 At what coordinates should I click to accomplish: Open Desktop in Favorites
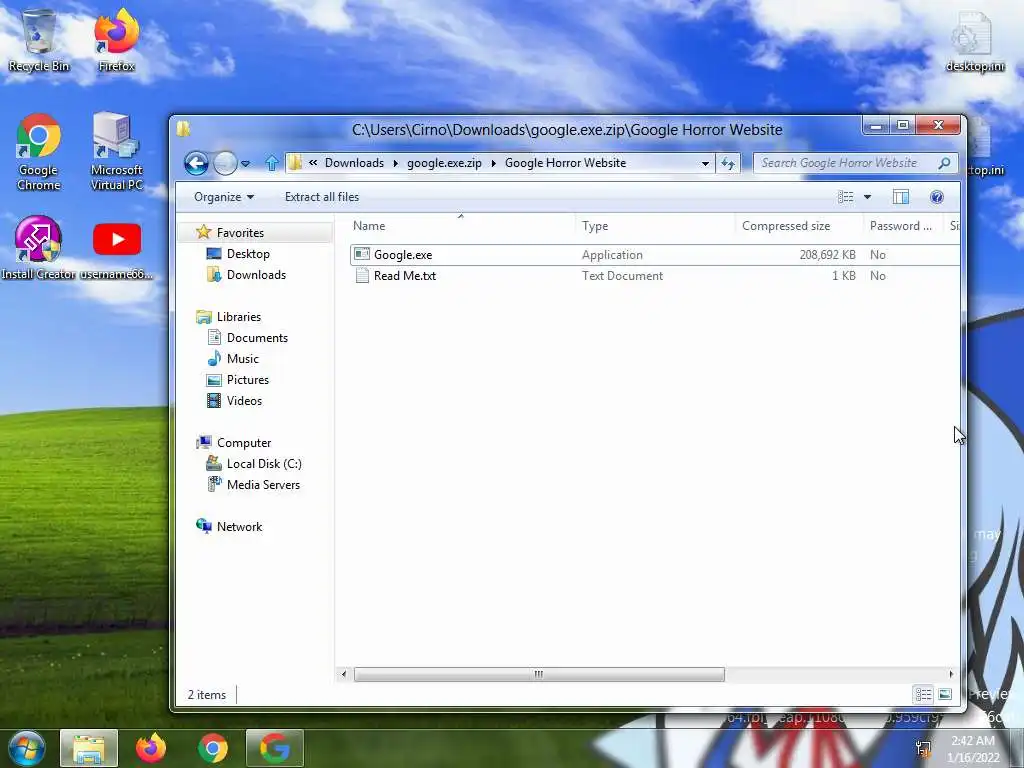(248, 253)
